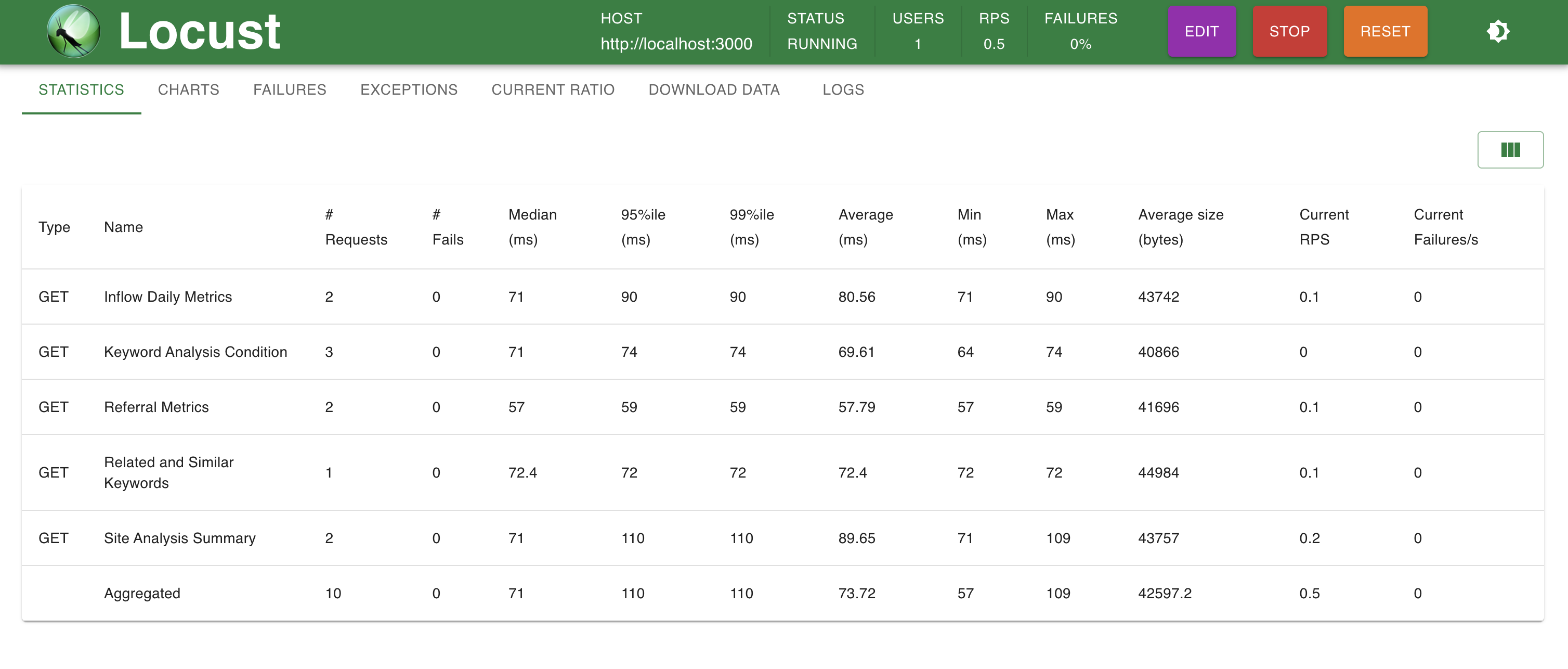Select the Current Ratio tab
The height and width of the screenshot is (669, 1568).
point(553,90)
